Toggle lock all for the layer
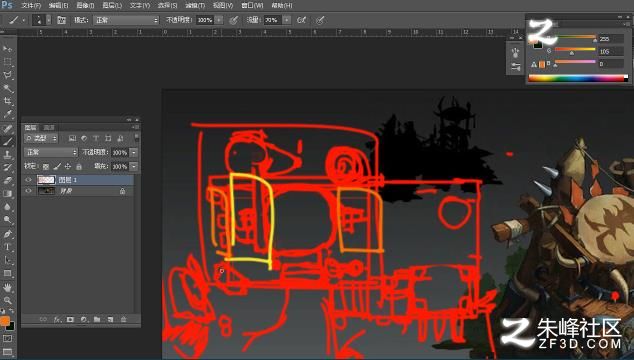This screenshot has height=360, width=634. (79, 166)
